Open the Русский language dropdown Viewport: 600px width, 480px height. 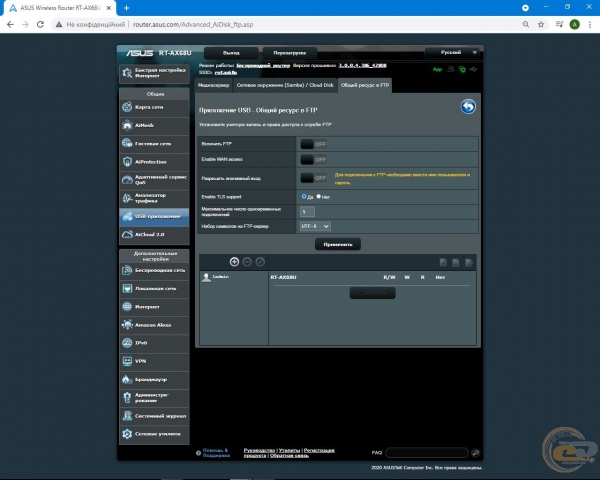pyautogui.click(x=452, y=52)
